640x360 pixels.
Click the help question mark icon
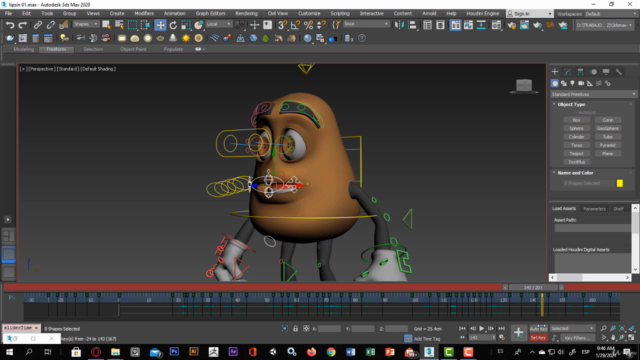click(x=362, y=38)
